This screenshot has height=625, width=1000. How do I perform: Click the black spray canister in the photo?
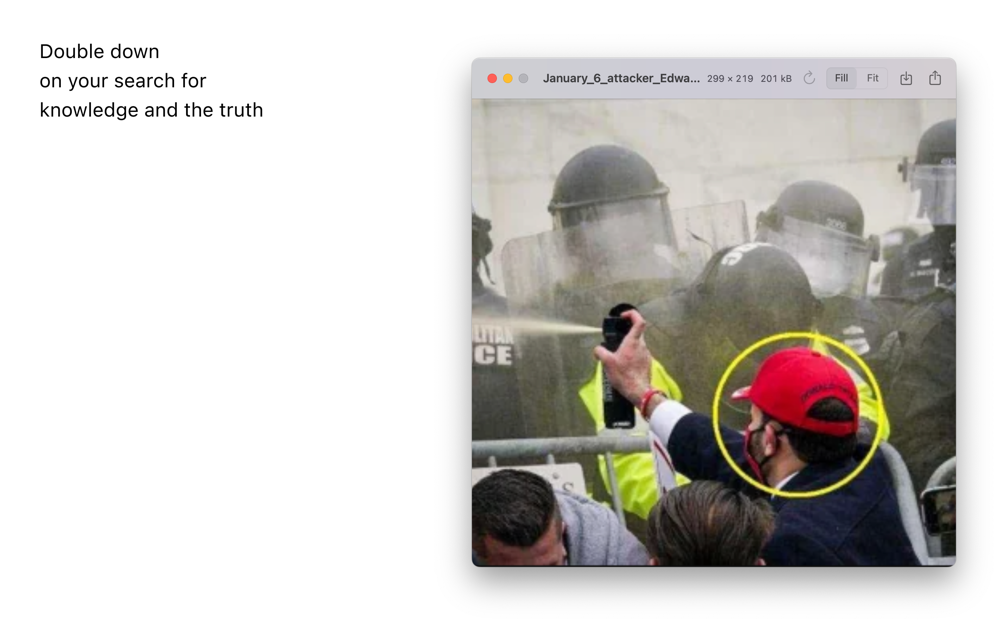click(x=617, y=367)
